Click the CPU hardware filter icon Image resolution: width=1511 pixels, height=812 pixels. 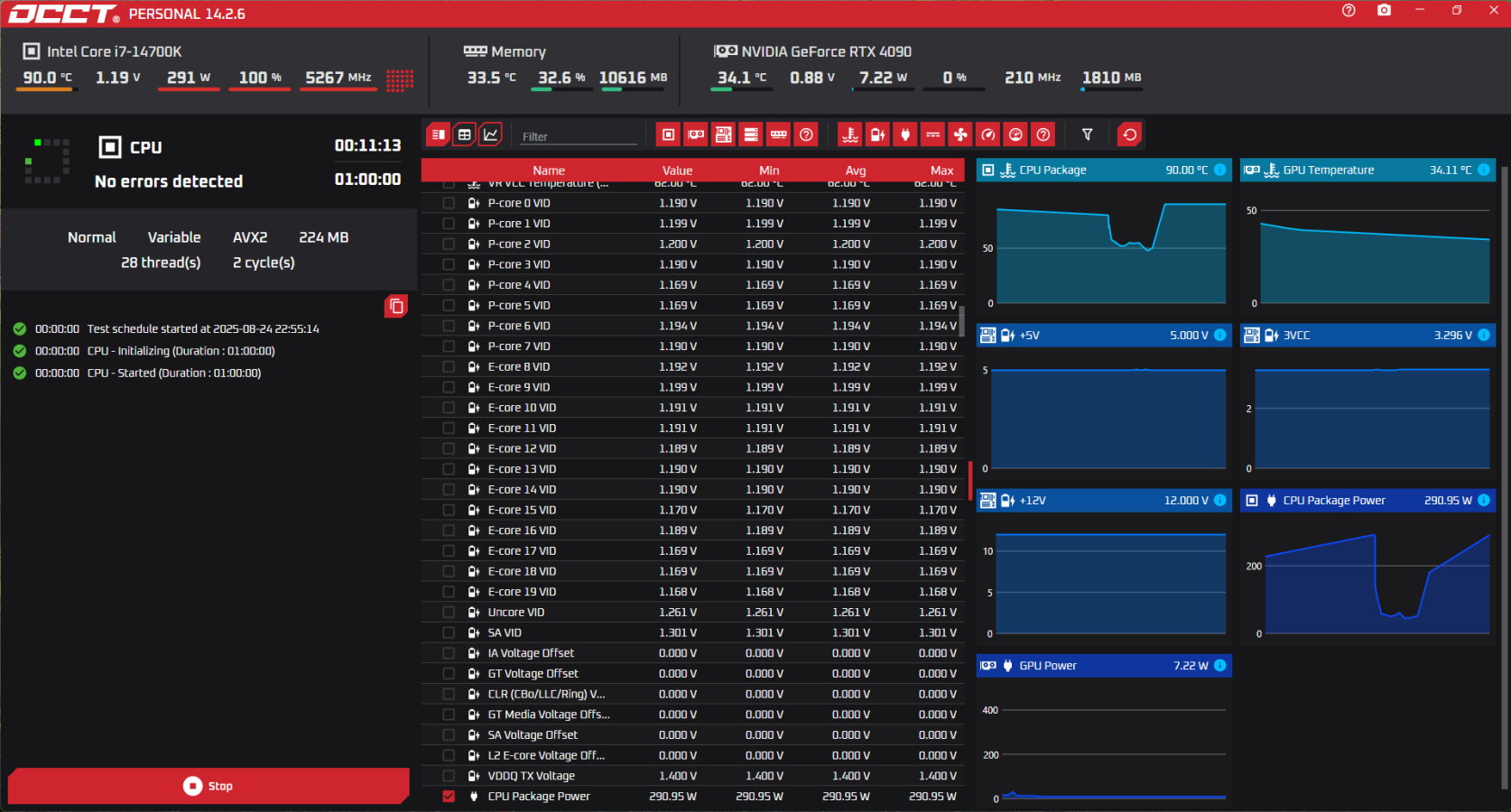668,135
